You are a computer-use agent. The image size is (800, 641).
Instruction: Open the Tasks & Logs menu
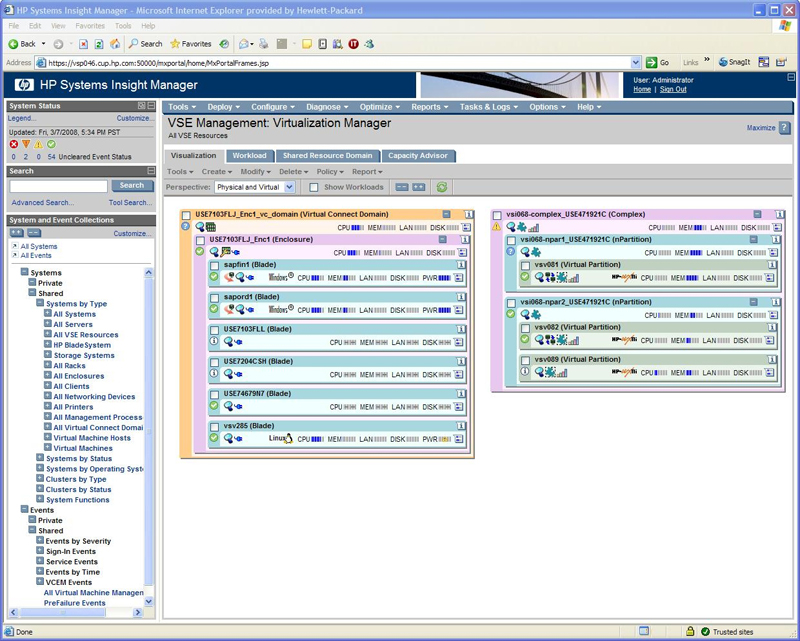488,107
